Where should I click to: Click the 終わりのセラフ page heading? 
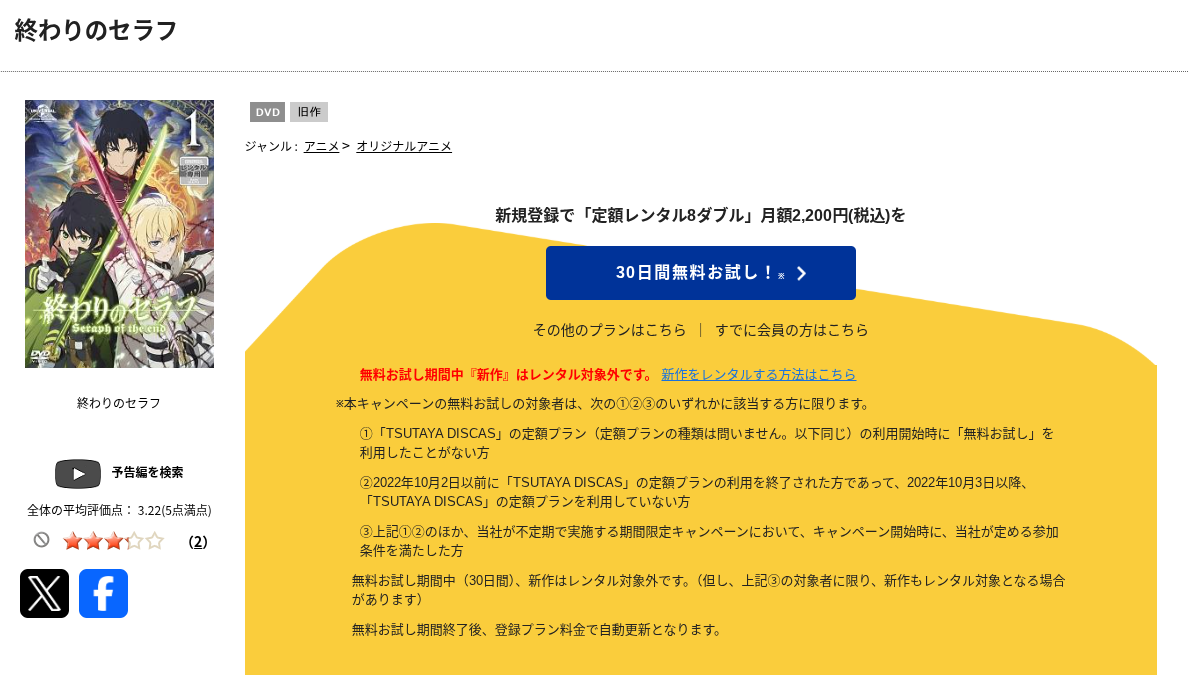(95, 30)
